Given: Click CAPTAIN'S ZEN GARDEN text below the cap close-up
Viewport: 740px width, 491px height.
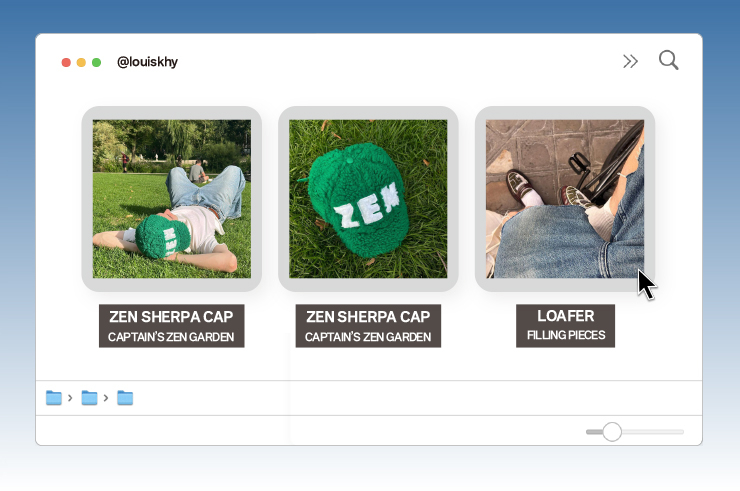Looking at the screenshot, I should [x=368, y=337].
